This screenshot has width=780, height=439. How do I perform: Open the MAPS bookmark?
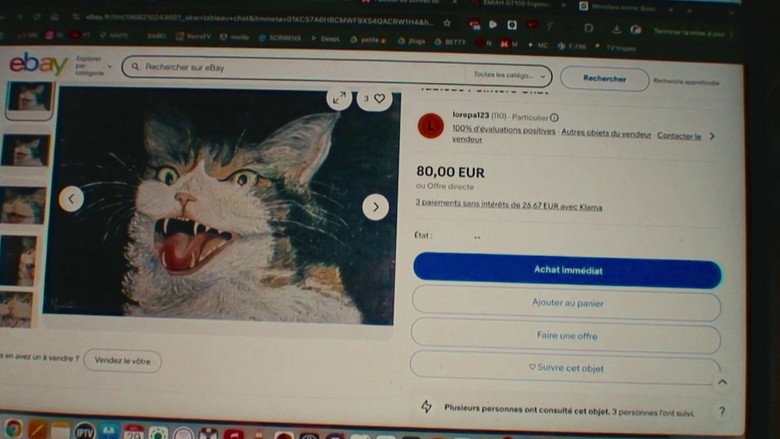115,35
